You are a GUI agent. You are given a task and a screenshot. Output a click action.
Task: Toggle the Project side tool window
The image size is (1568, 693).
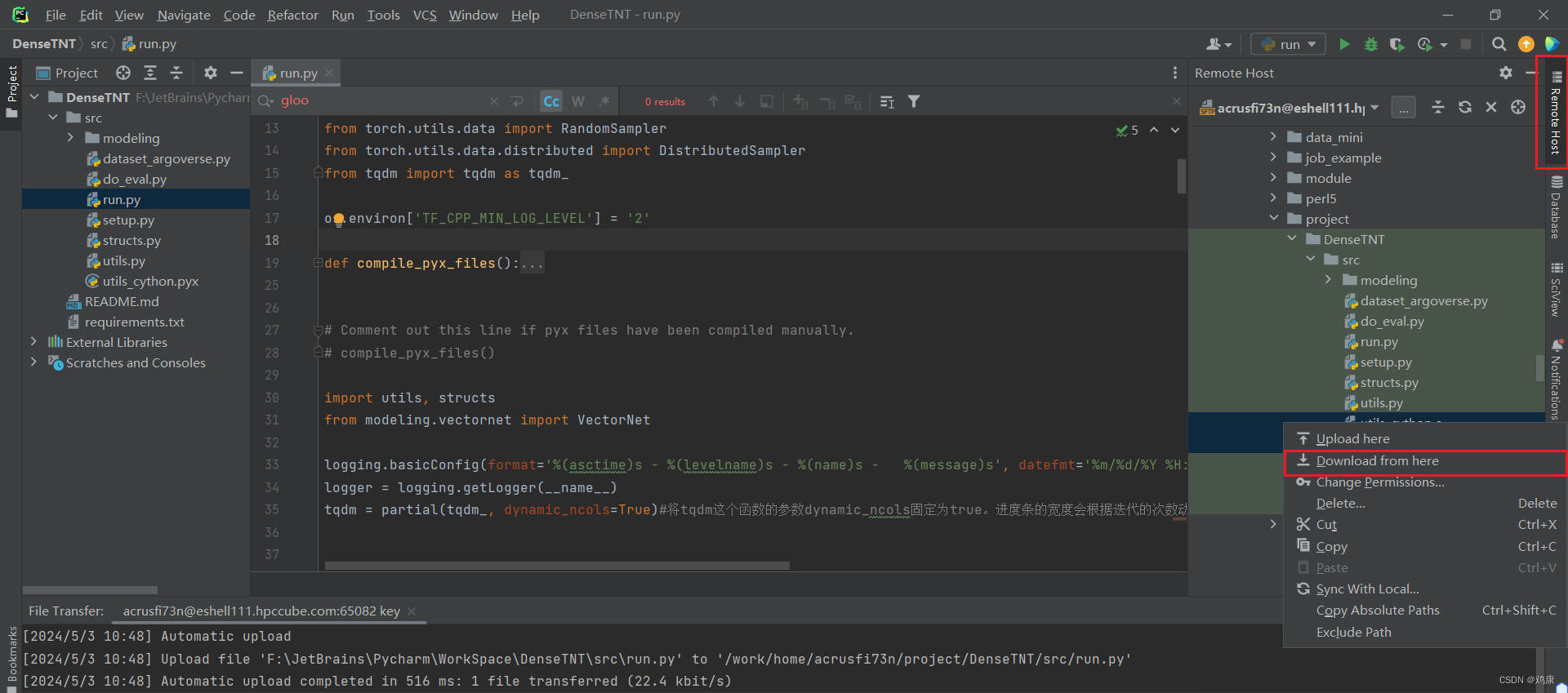pyautogui.click(x=11, y=91)
